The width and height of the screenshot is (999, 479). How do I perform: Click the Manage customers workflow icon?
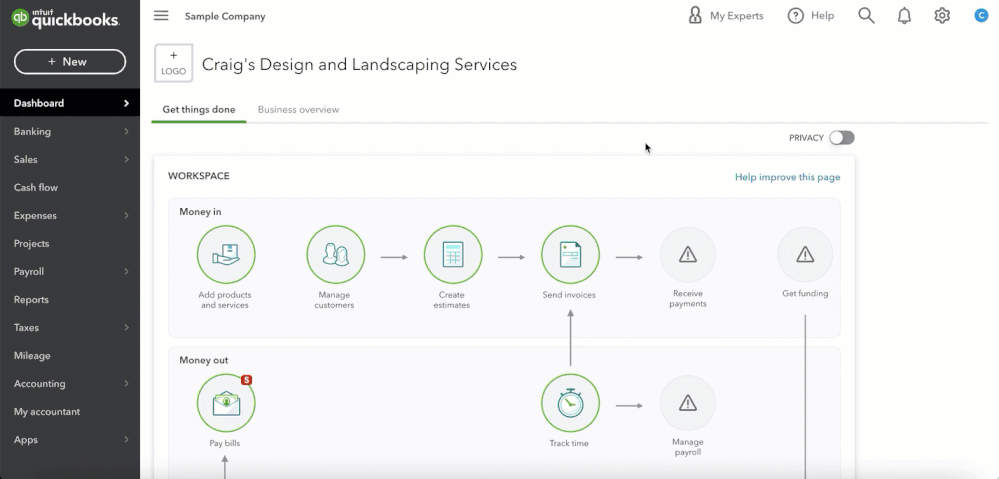[x=335, y=255]
